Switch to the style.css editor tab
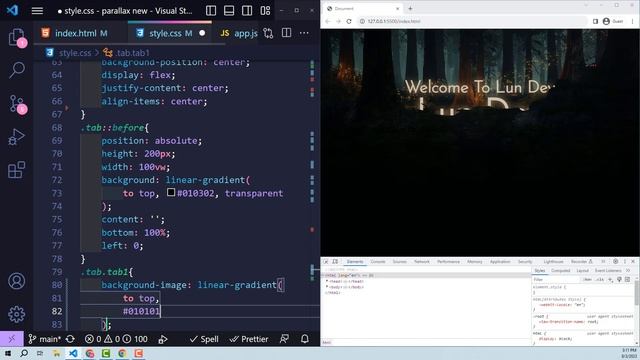The image size is (640, 360). [x=171, y=33]
